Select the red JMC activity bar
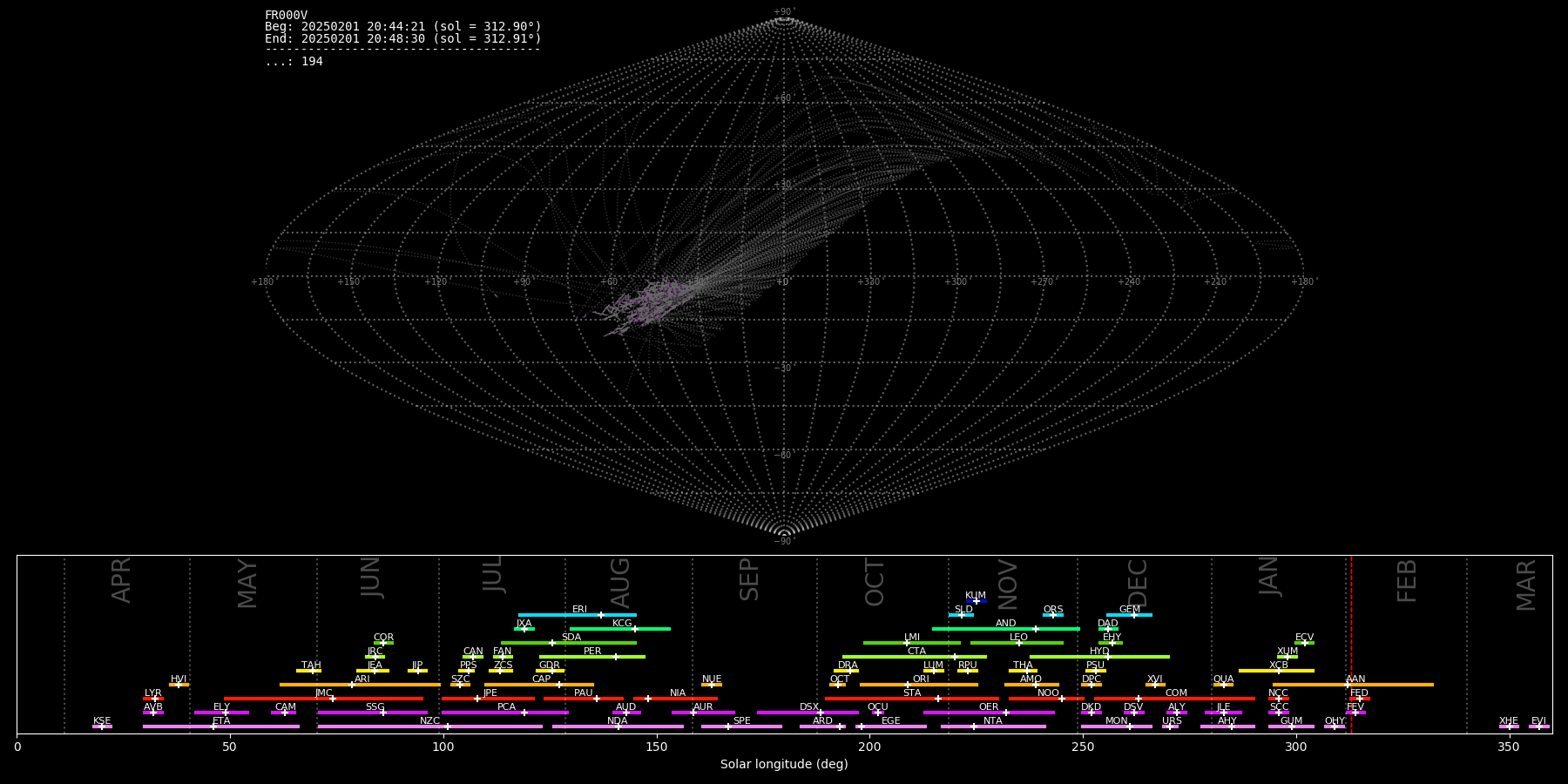1568x784 pixels. (x=324, y=699)
